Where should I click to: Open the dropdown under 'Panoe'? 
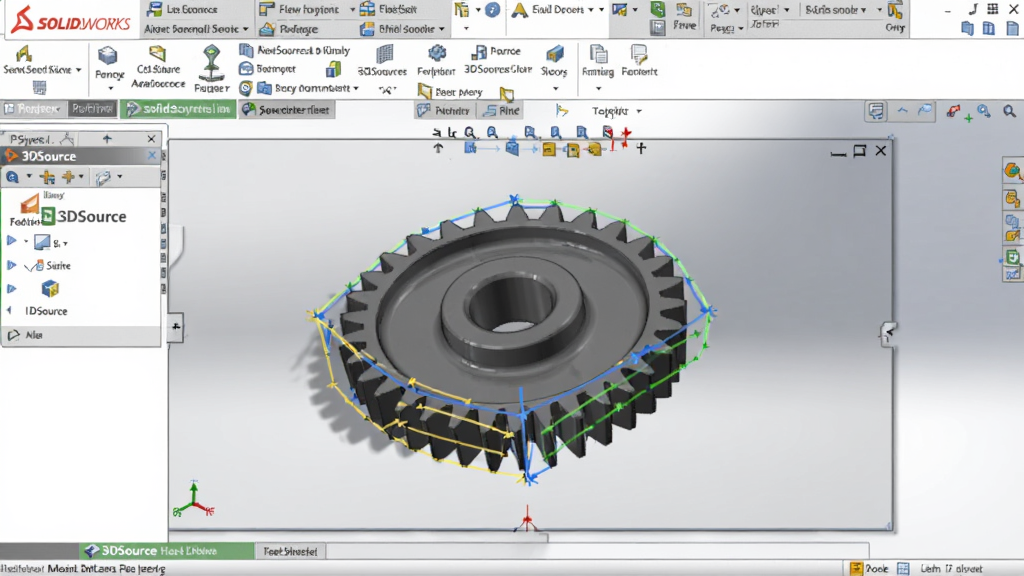point(110,88)
